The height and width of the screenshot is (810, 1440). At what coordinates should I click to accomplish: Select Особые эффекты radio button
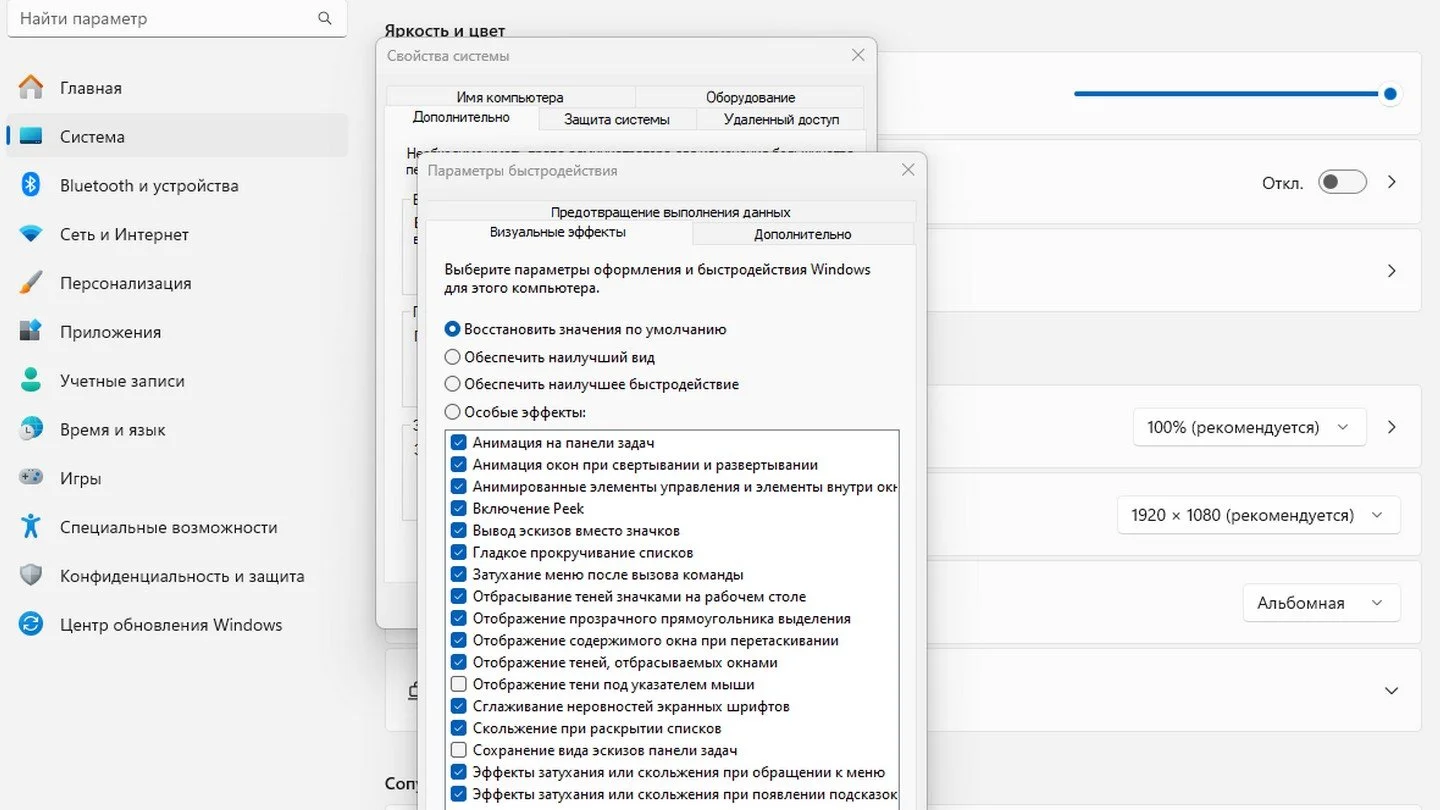(x=452, y=412)
